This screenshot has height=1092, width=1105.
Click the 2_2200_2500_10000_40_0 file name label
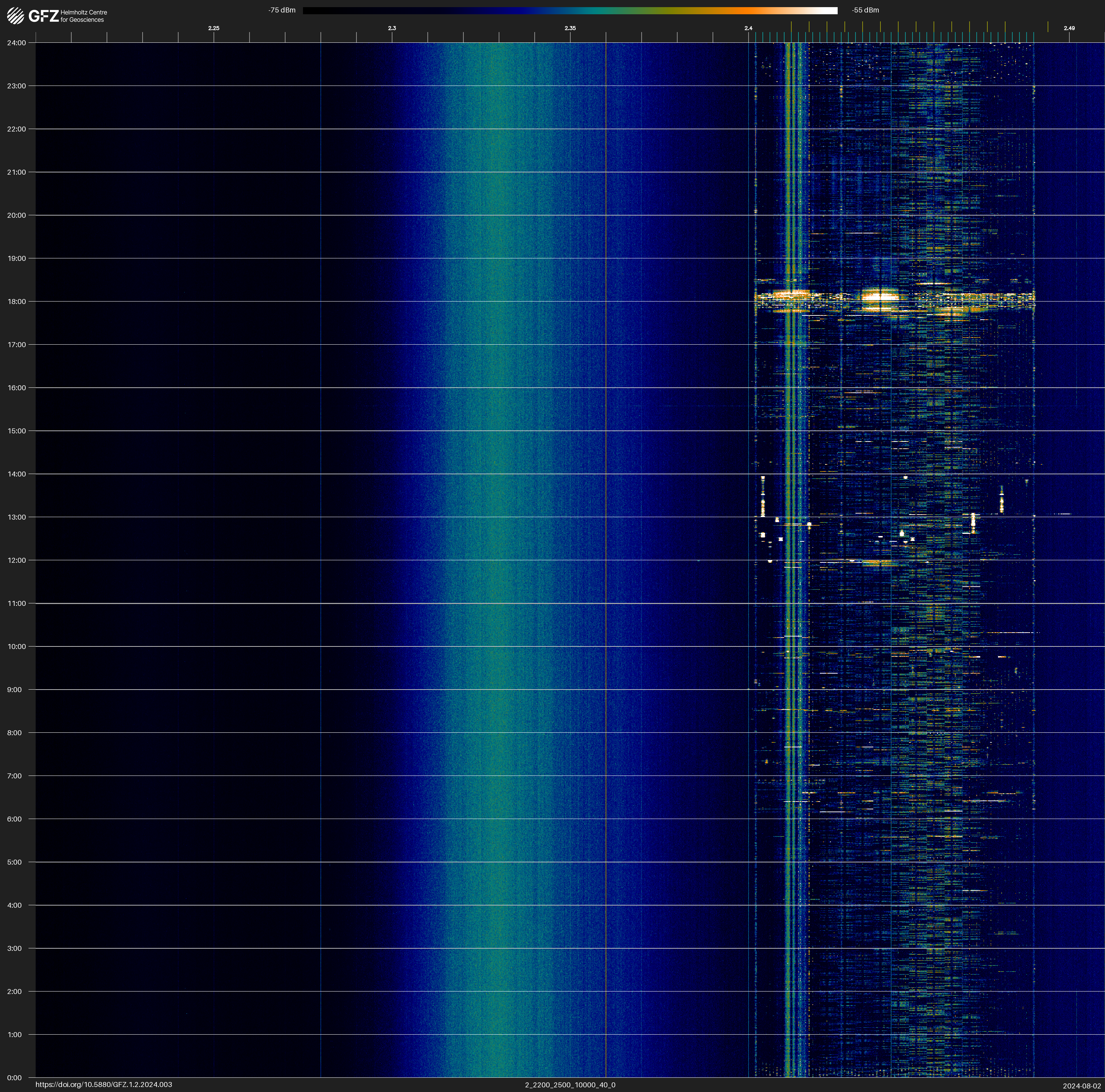pos(570,1085)
